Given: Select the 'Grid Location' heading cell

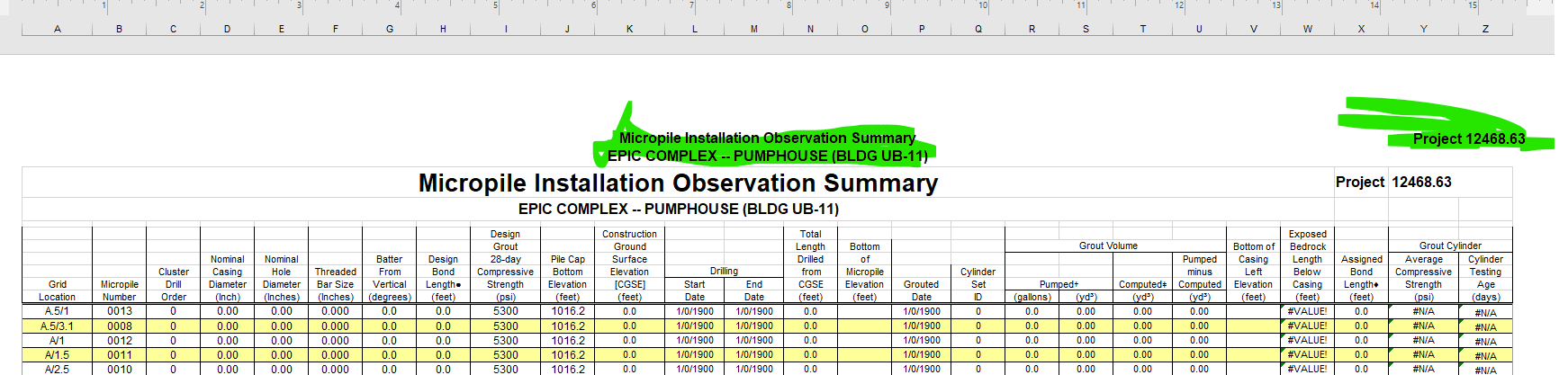Looking at the screenshot, I should coord(57,290).
